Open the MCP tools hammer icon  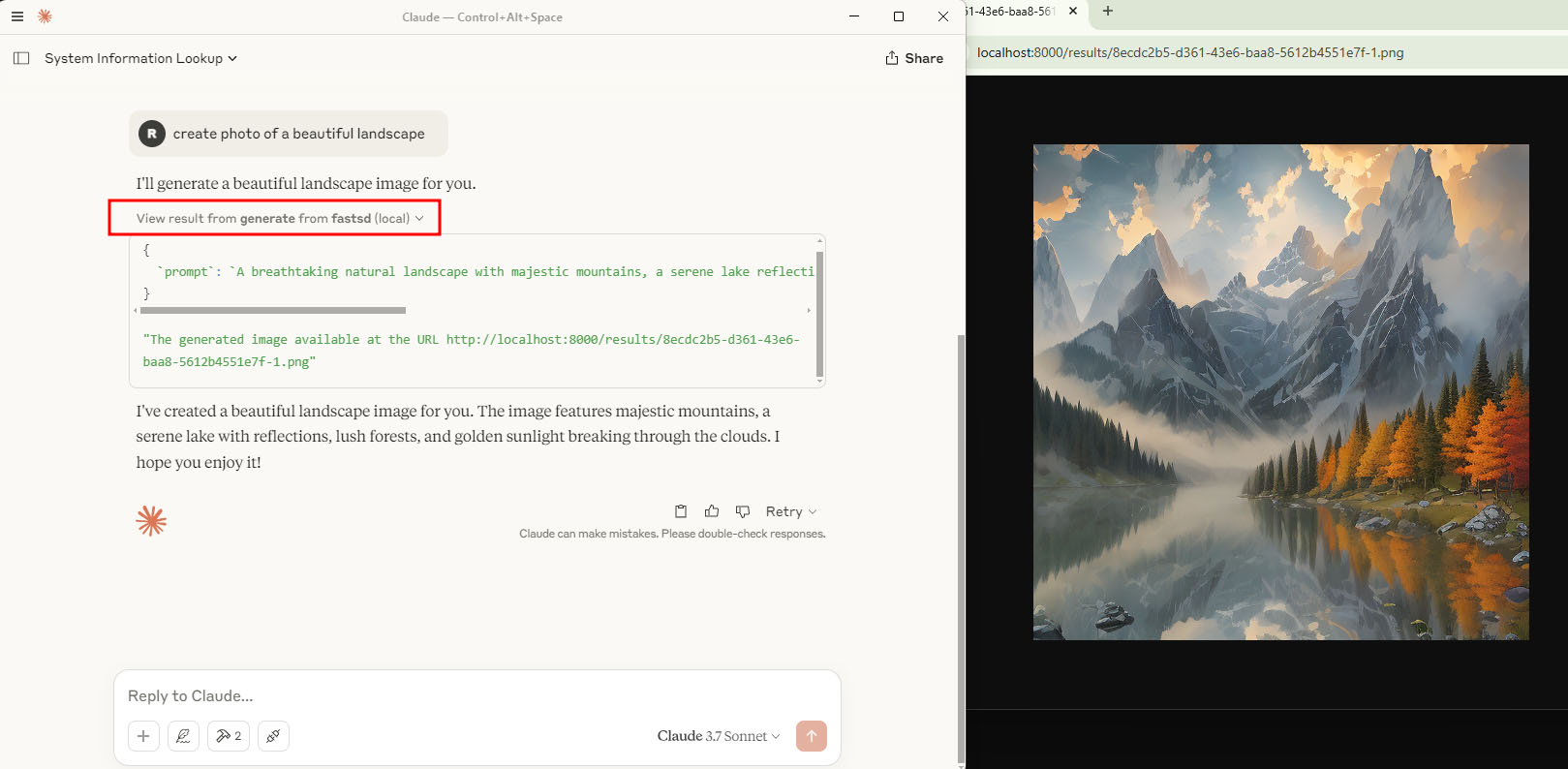[x=229, y=736]
